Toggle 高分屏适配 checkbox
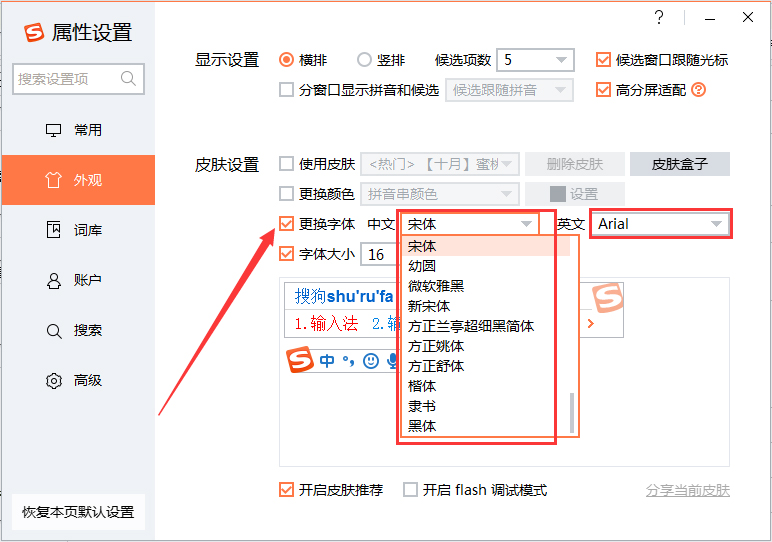Image resolution: width=772 pixels, height=542 pixels. (603, 90)
